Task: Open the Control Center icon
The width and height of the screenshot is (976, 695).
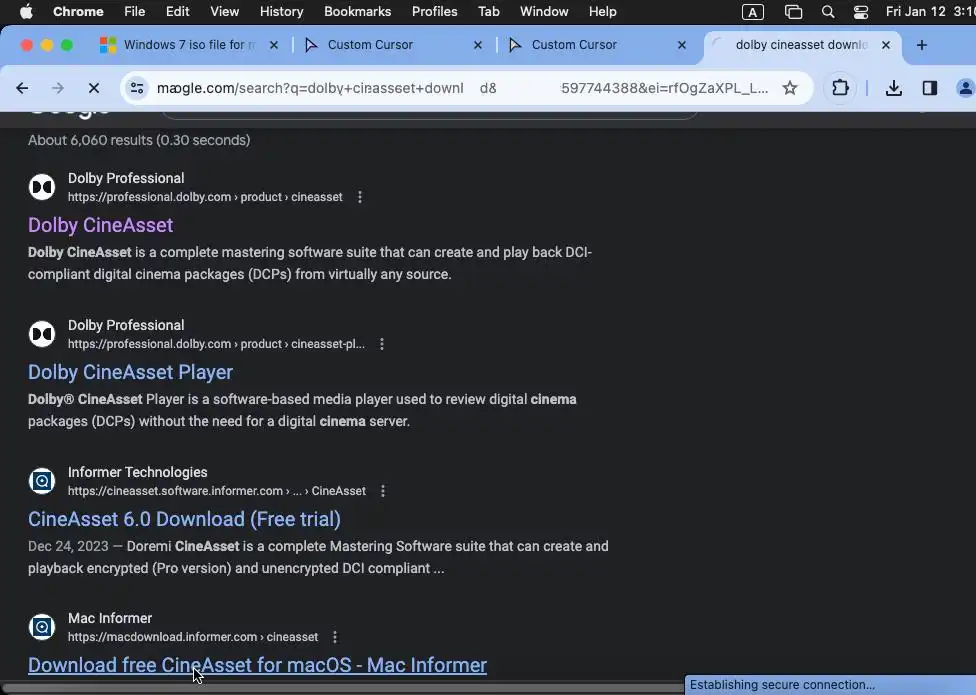Action: pyautogui.click(x=861, y=12)
